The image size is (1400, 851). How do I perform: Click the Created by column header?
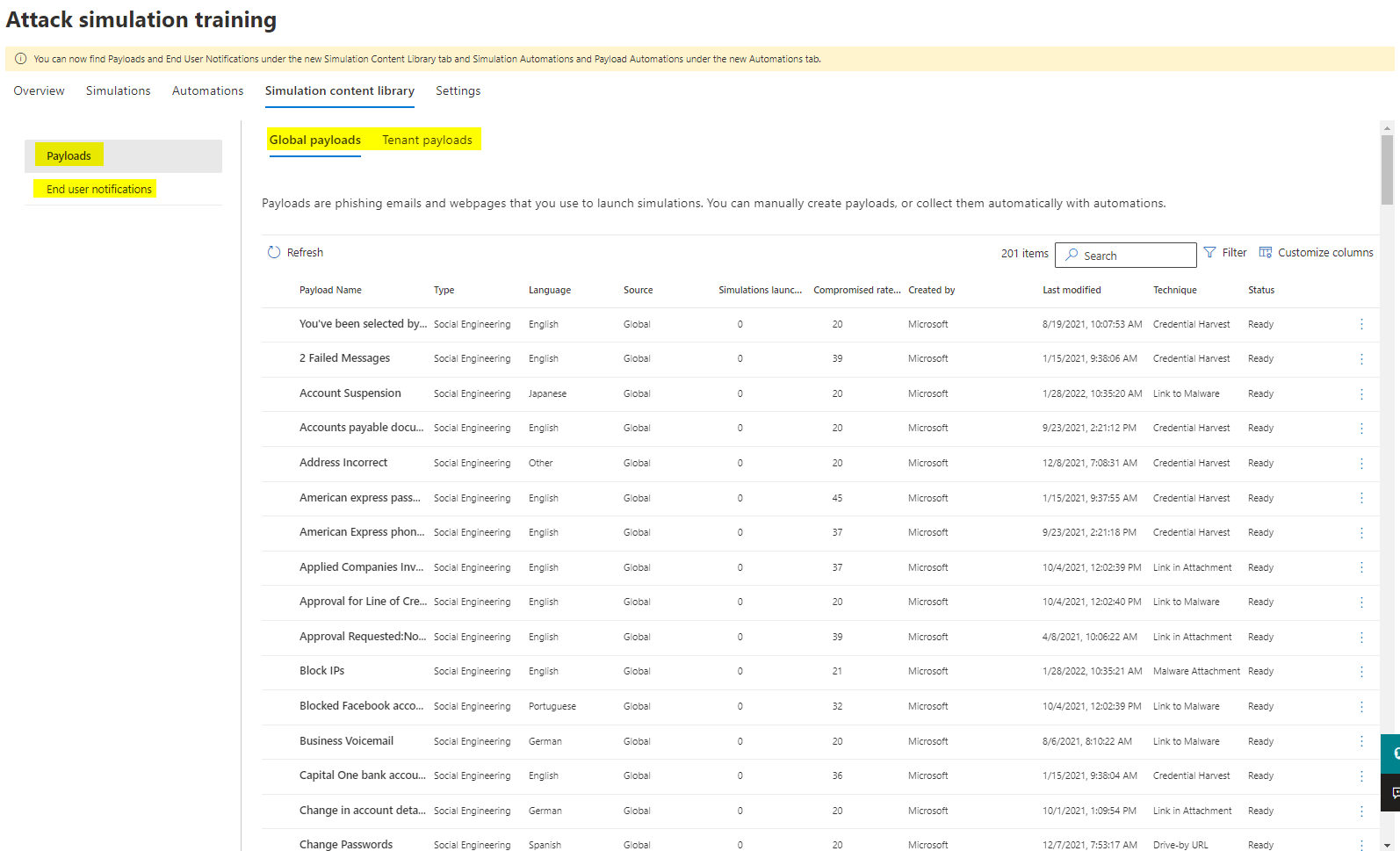click(932, 291)
